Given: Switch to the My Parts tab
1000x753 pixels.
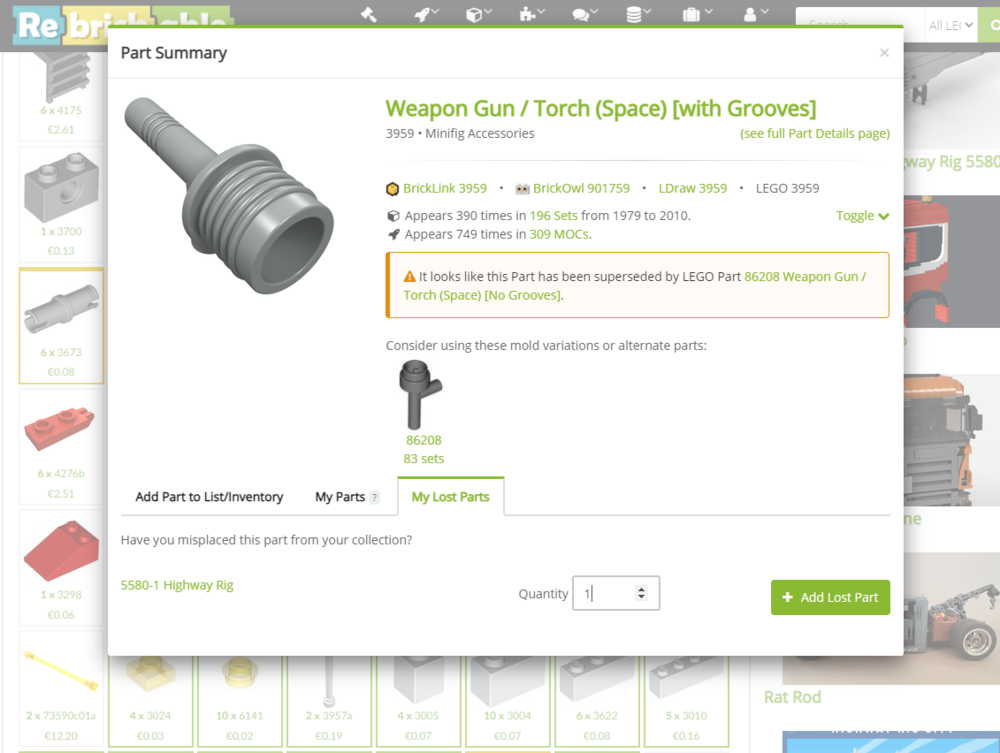Looking at the screenshot, I should (x=340, y=497).
